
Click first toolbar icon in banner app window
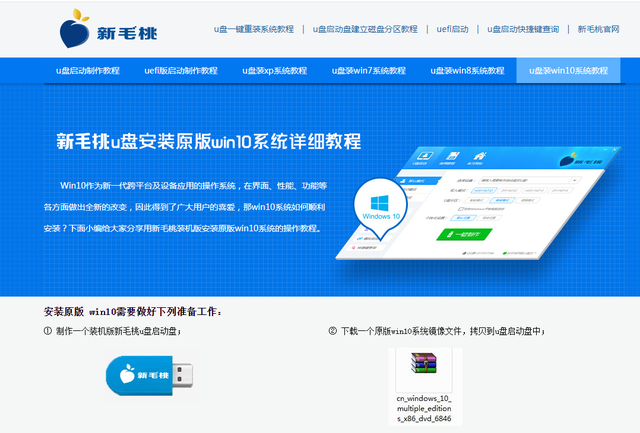click(423, 158)
